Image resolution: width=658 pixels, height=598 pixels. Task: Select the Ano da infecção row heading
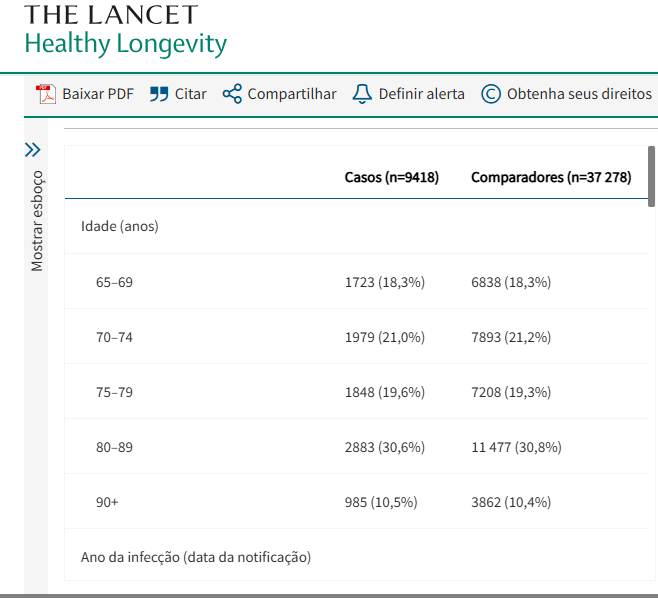(x=196, y=557)
